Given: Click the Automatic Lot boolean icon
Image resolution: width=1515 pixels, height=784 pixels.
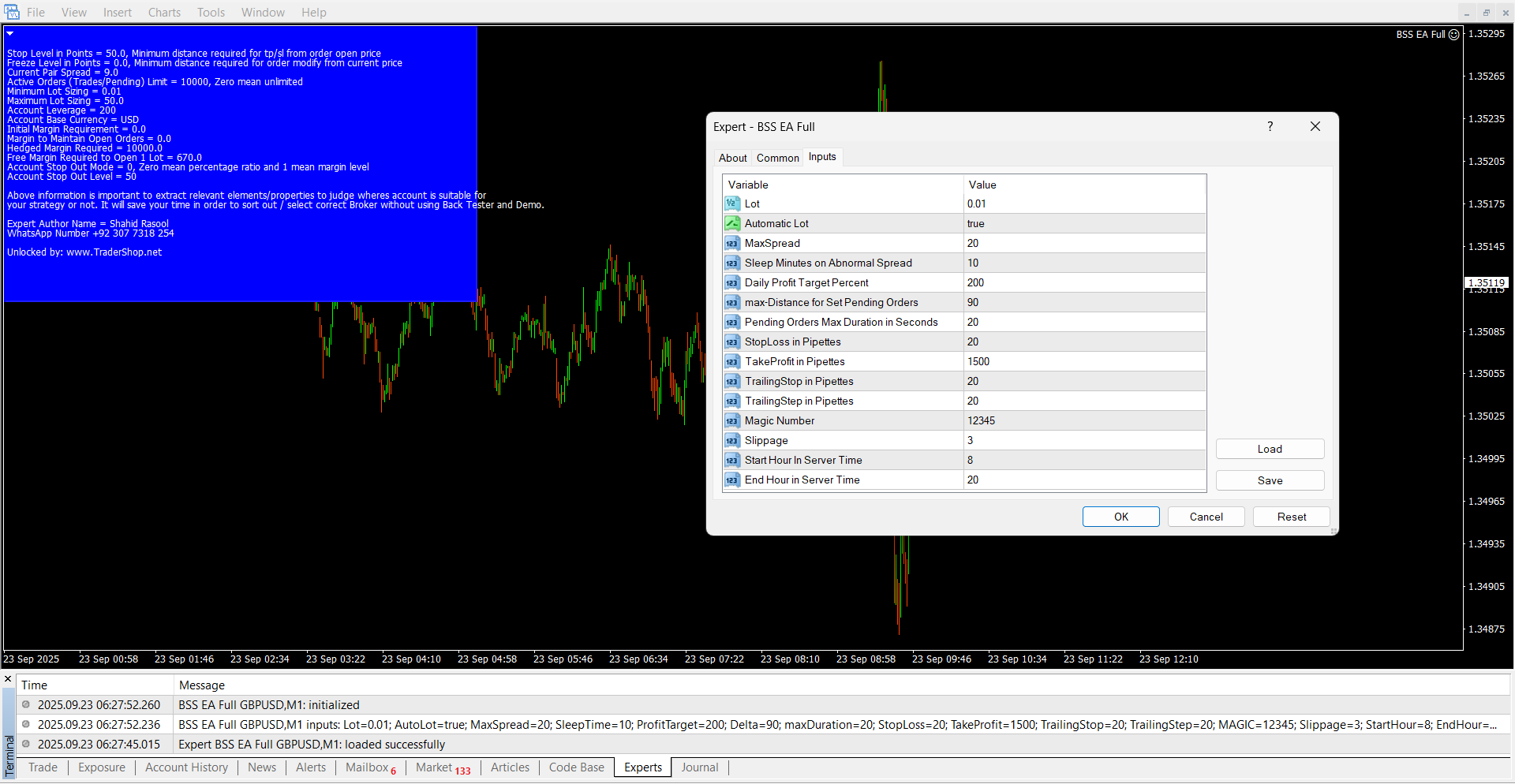Looking at the screenshot, I should click(731, 223).
